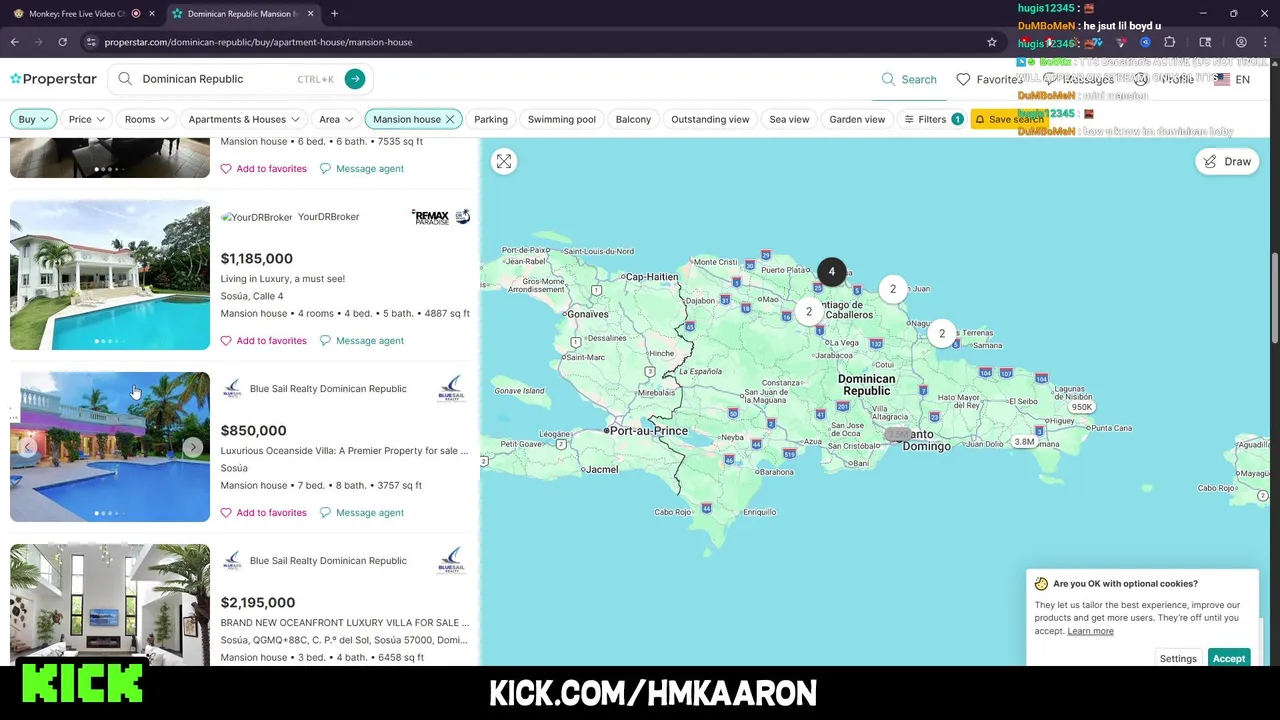Toggle Sea view filter chip

click(789, 119)
